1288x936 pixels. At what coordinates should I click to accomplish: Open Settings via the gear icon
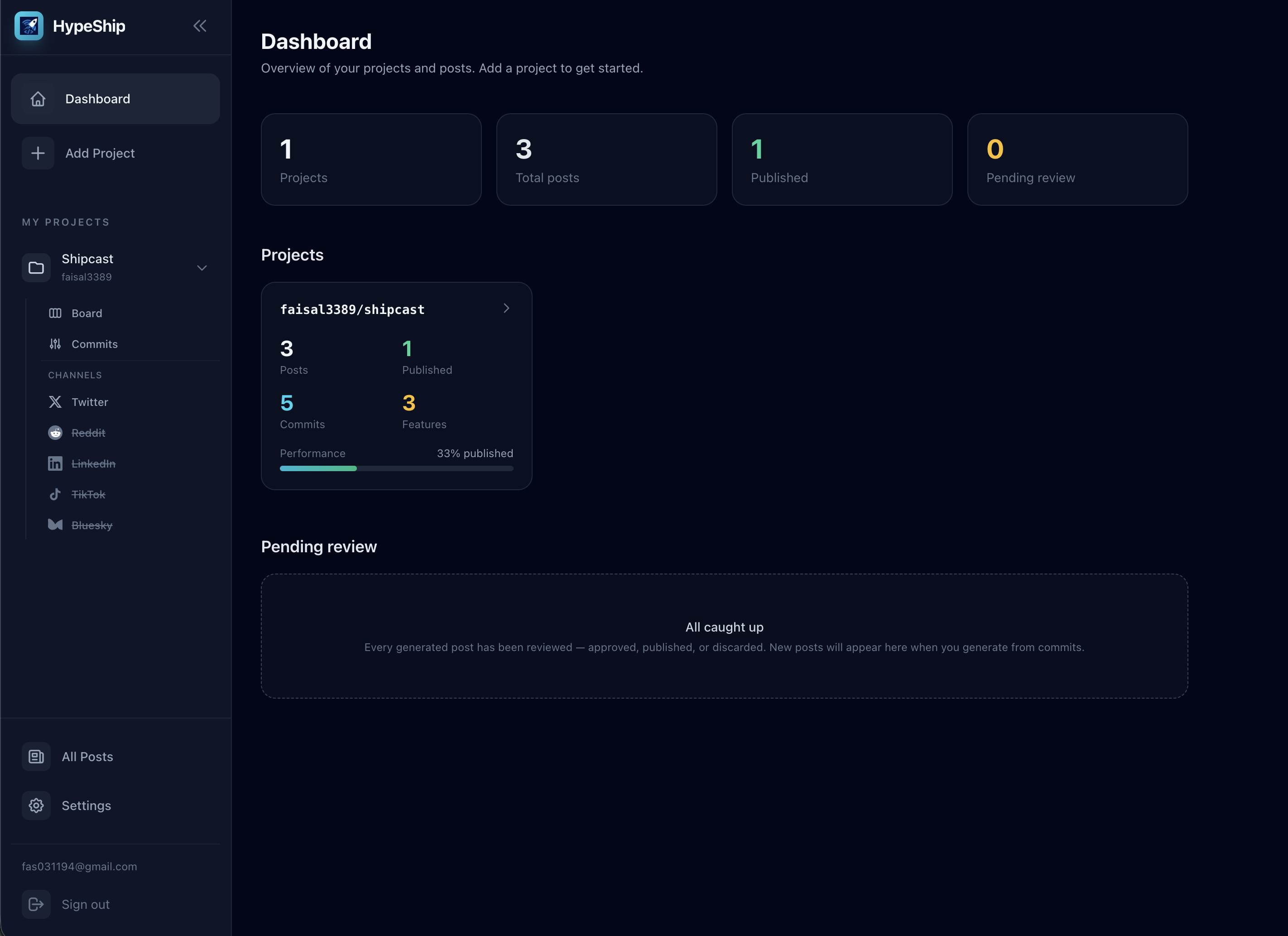(x=36, y=806)
